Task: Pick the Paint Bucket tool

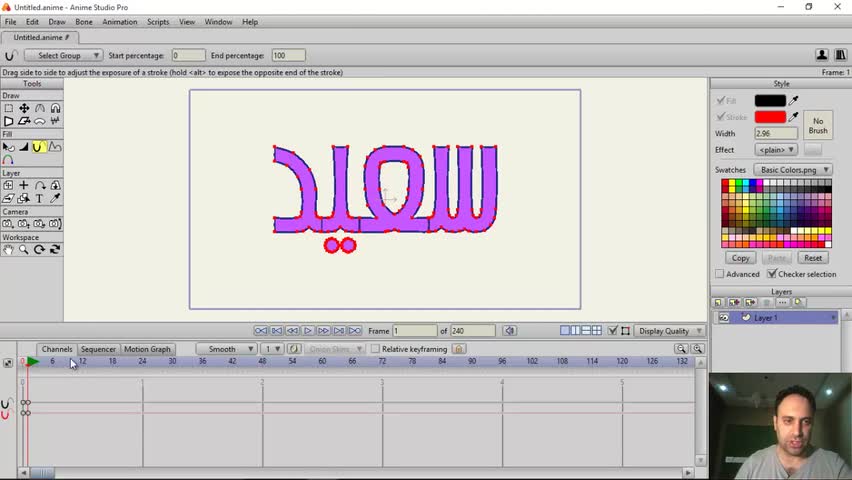Action: 24,147
